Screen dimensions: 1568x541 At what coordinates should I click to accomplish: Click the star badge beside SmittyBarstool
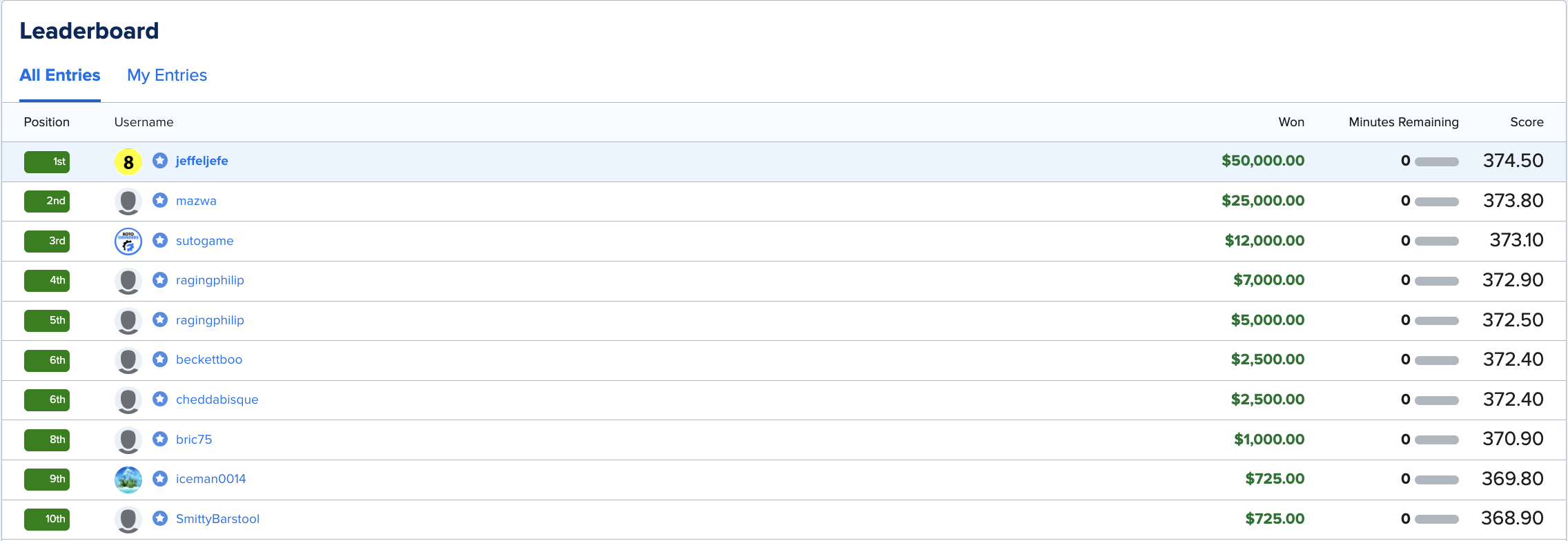160,519
